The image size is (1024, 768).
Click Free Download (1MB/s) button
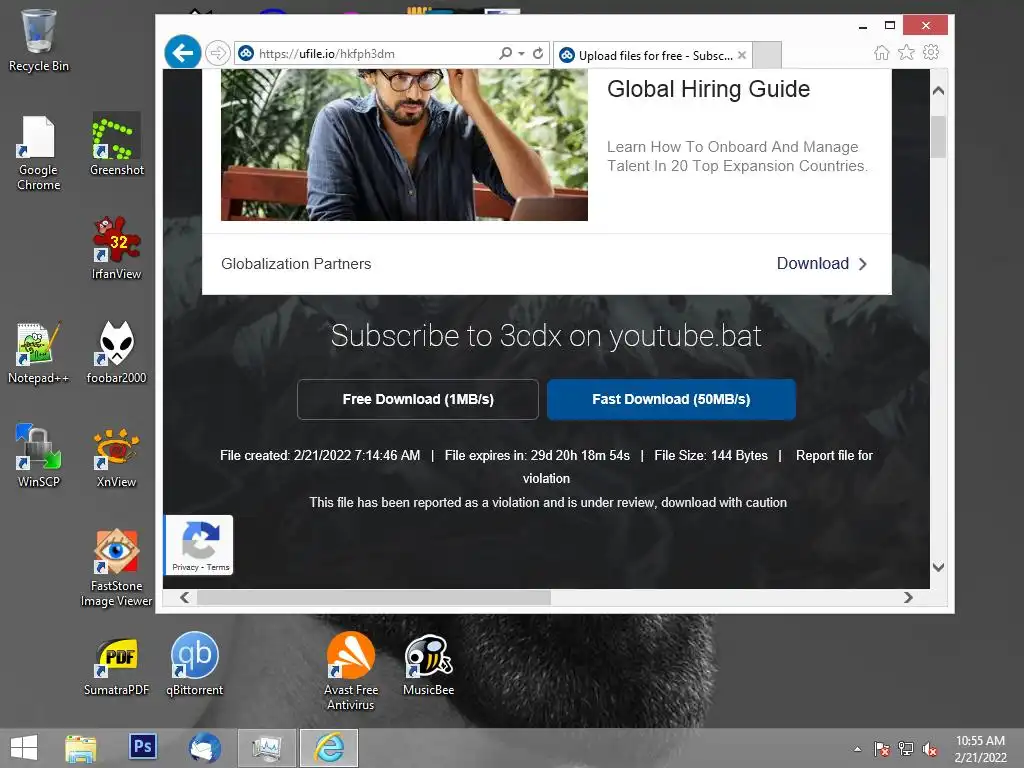click(418, 399)
